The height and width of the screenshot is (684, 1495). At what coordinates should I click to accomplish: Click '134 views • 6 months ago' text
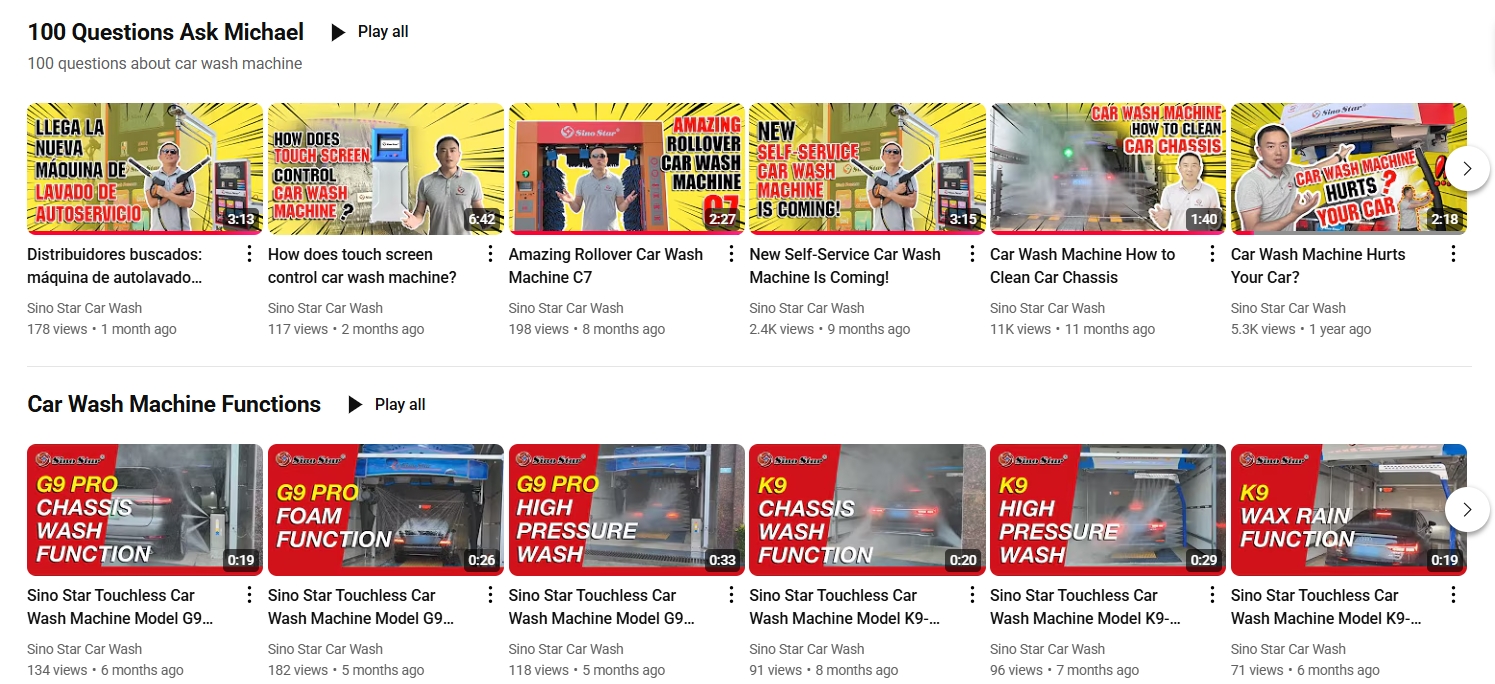click(x=106, y=670)
